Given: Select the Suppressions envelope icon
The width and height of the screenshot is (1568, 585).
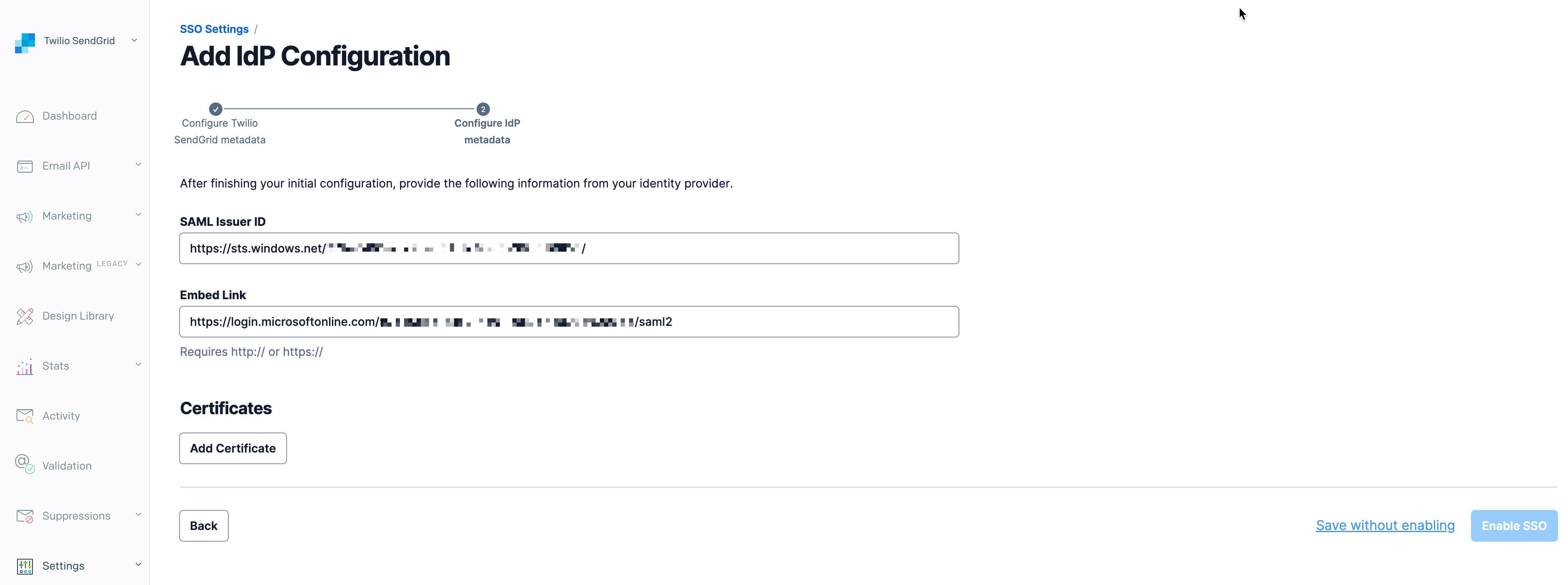Looking at the screenshot, I should click(24, 515).
